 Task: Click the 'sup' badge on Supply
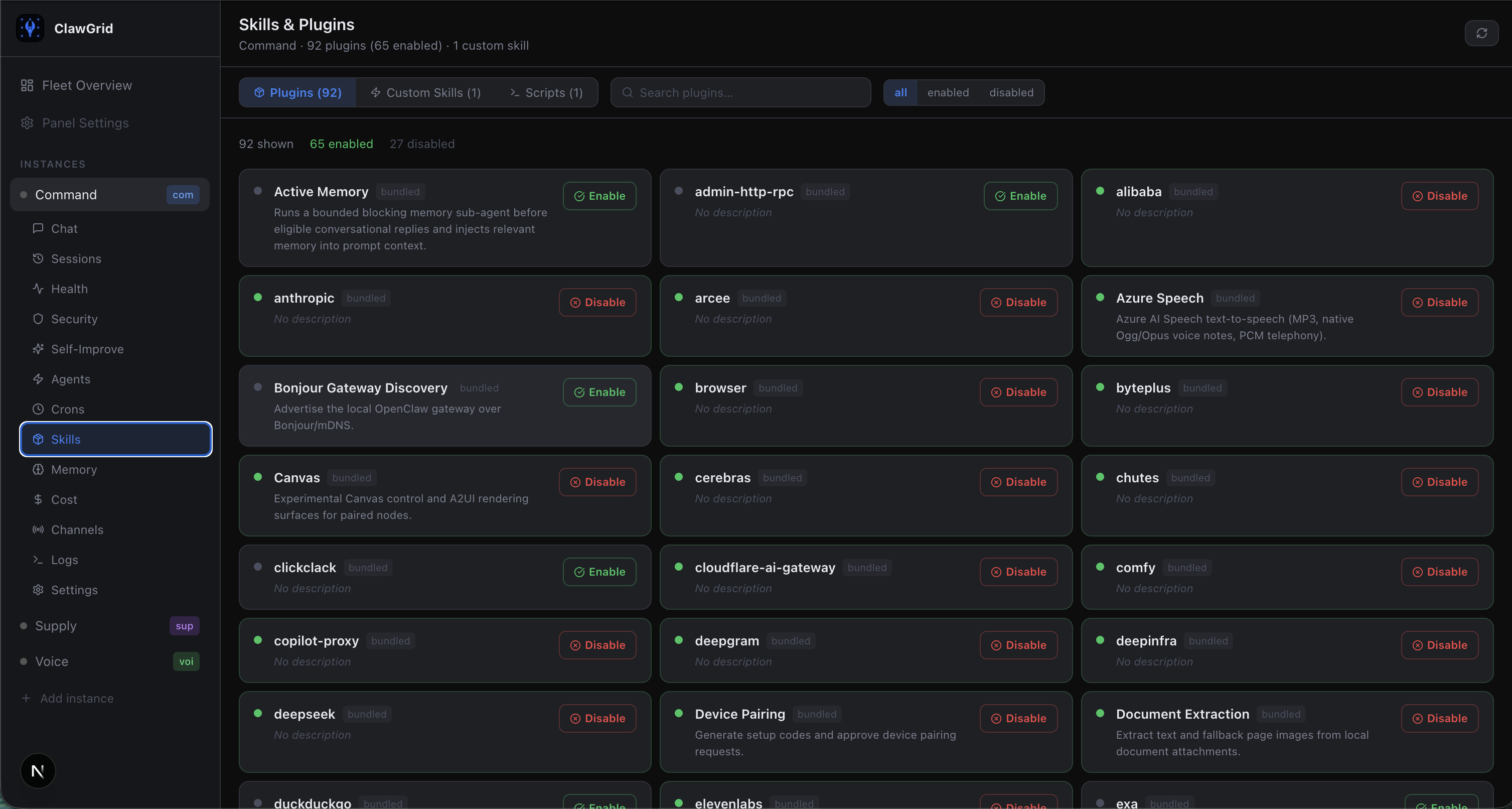coord(184,626)
